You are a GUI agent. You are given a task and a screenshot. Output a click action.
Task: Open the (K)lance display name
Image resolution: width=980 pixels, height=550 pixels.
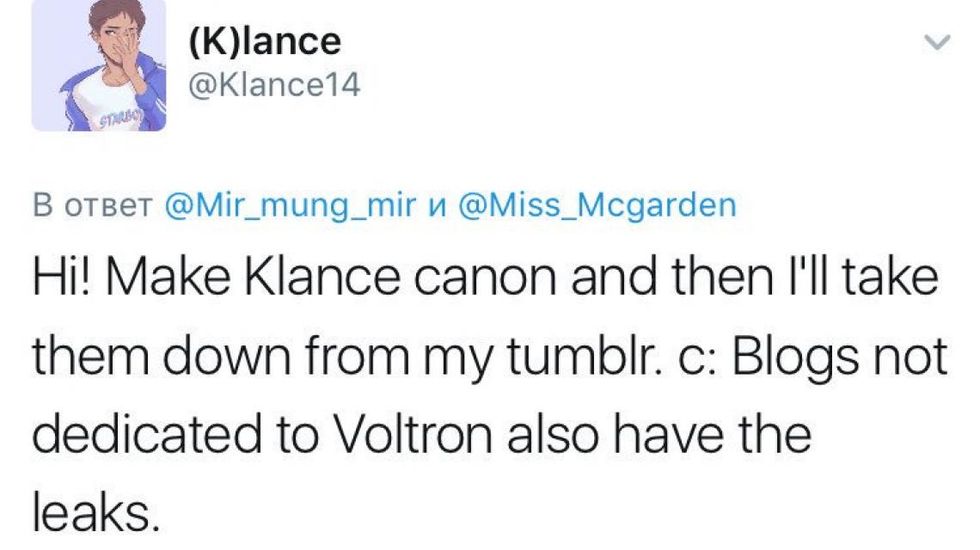[264, 41]
